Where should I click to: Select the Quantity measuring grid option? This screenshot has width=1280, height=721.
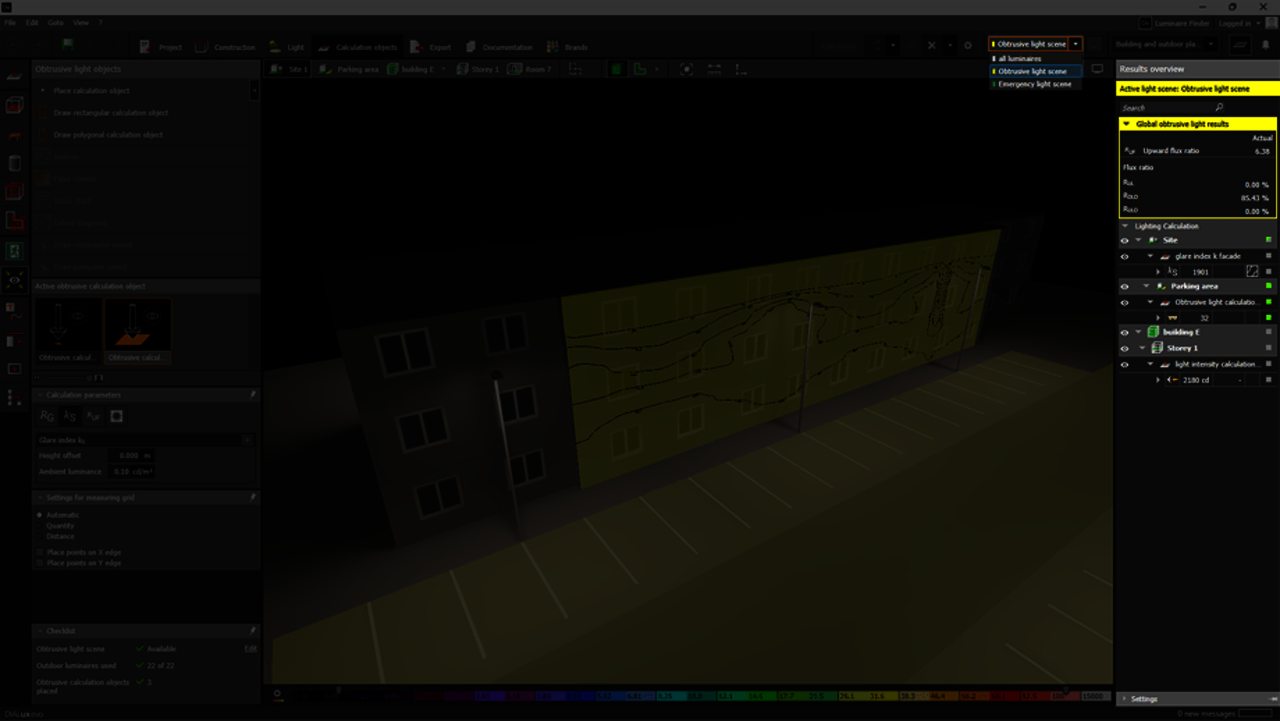40,525
